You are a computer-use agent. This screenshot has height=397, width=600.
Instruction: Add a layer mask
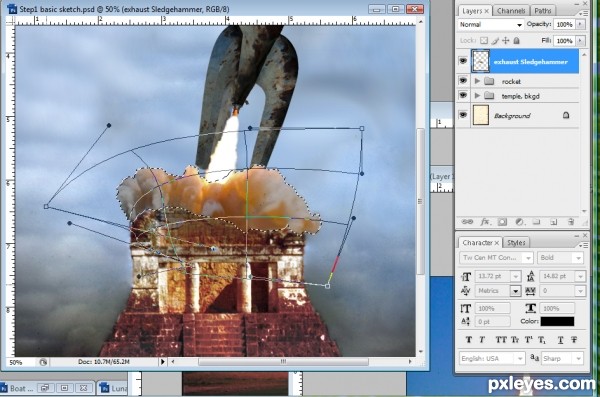(502, 222)
